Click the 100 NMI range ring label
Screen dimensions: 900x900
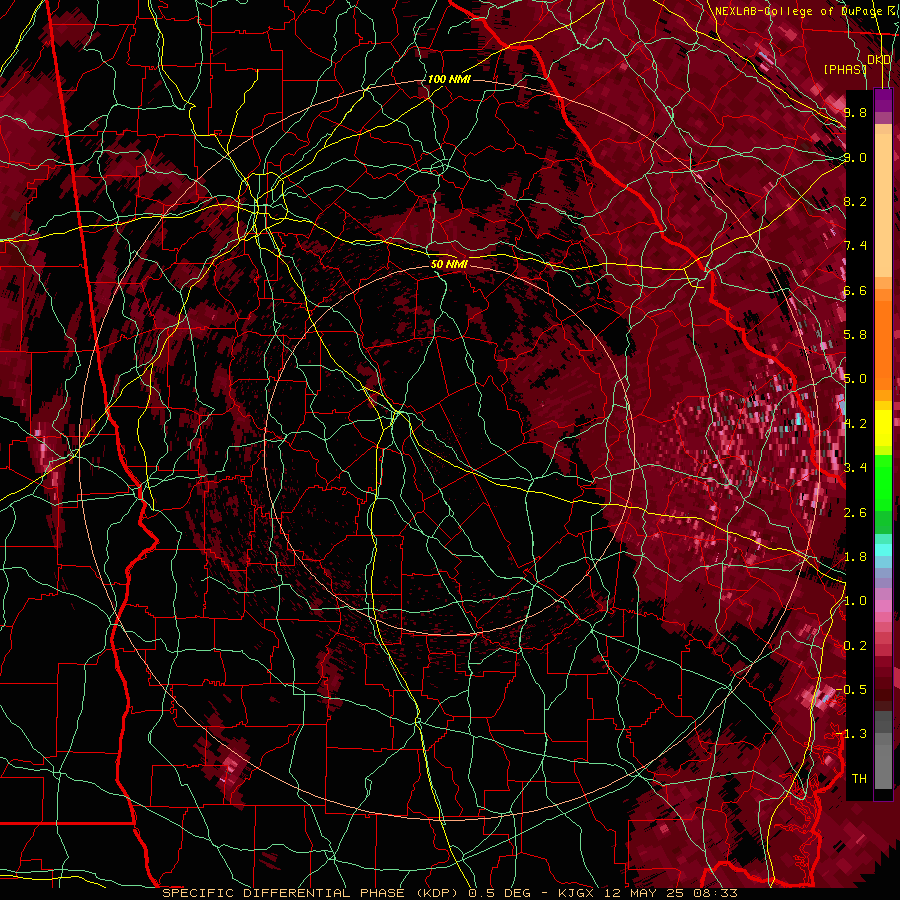click(x=449, y=79)
